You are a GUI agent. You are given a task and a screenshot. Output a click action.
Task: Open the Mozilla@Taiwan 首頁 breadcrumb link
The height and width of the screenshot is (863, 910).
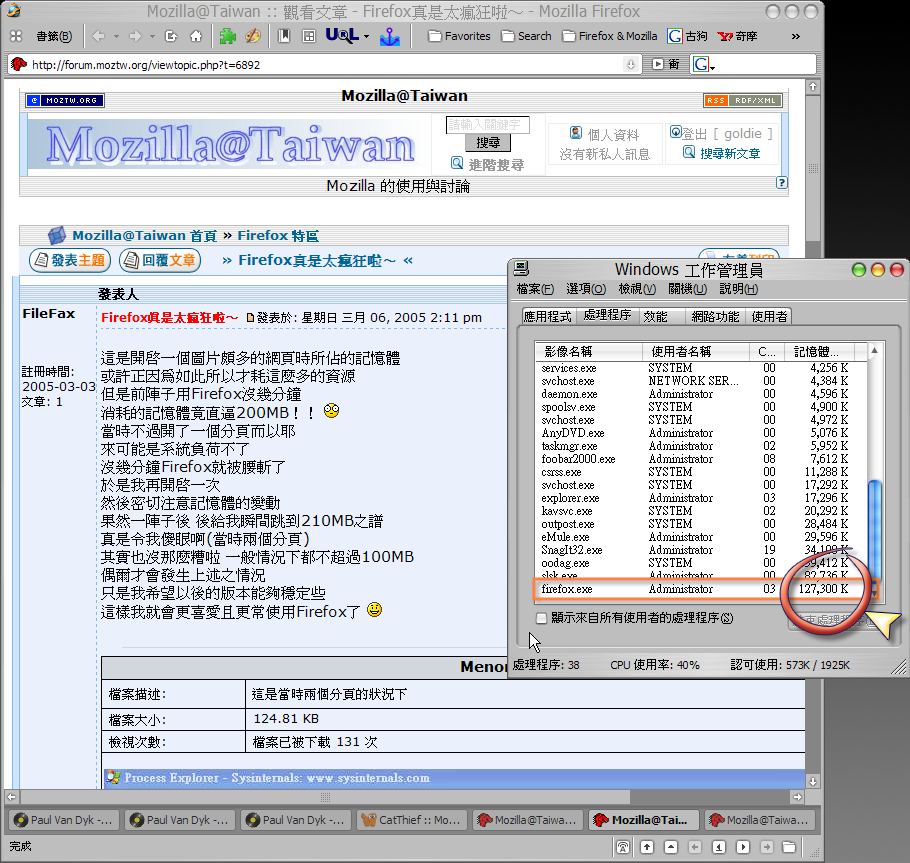pos(145,236)
